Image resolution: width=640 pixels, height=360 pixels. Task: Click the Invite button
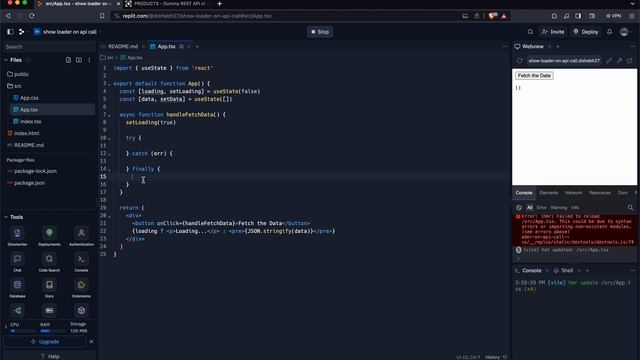[x=553, y=32]
